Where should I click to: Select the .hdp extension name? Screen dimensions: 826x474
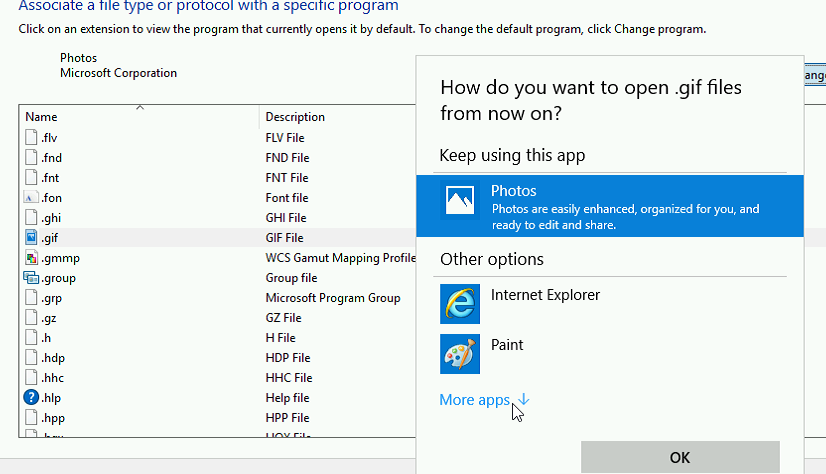click(x=53, y=358)
